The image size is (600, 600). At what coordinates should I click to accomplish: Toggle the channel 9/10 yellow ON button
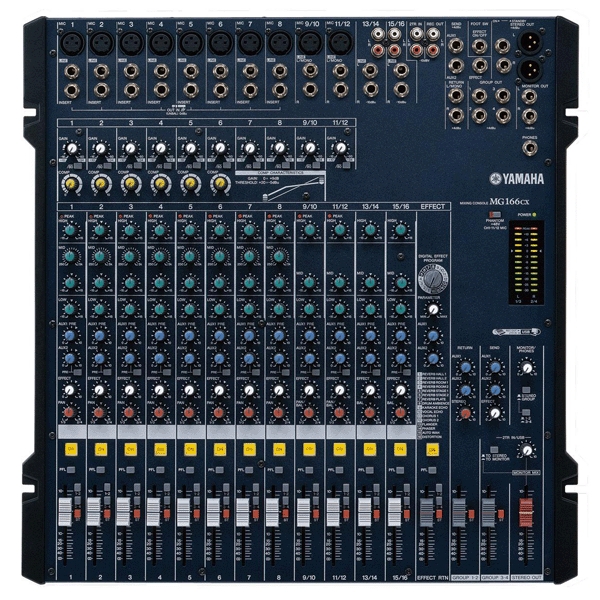(309, 449)
